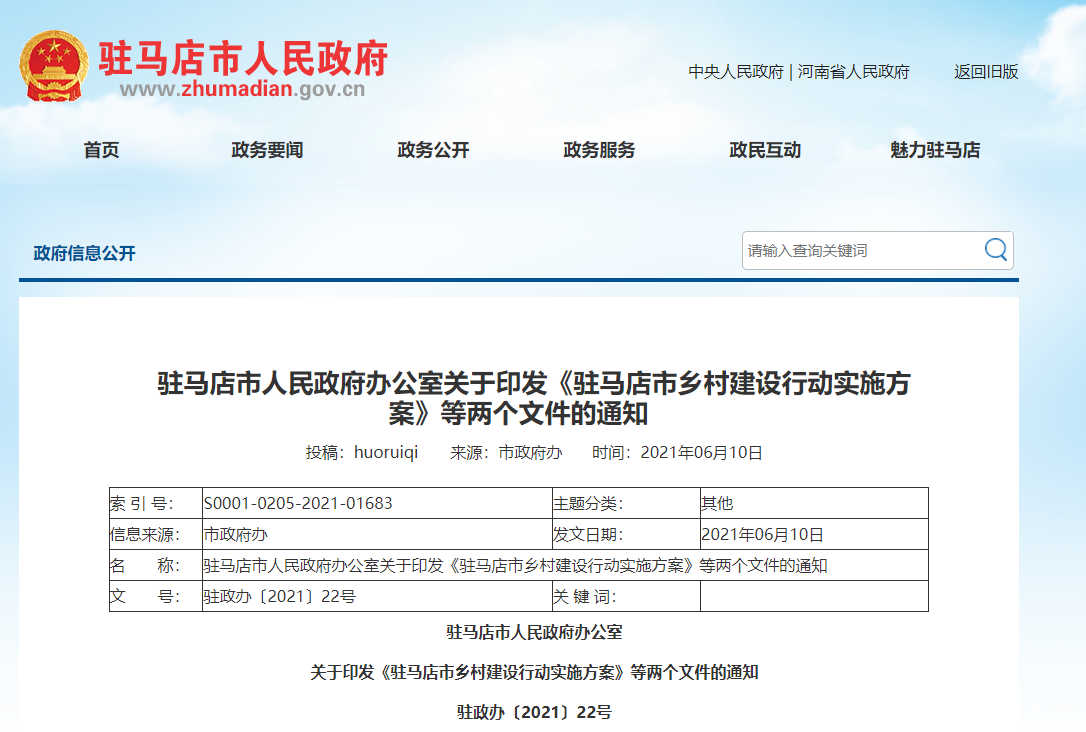
Task: Open 魅力驻马店 navigation item
Action: (935, 150)
